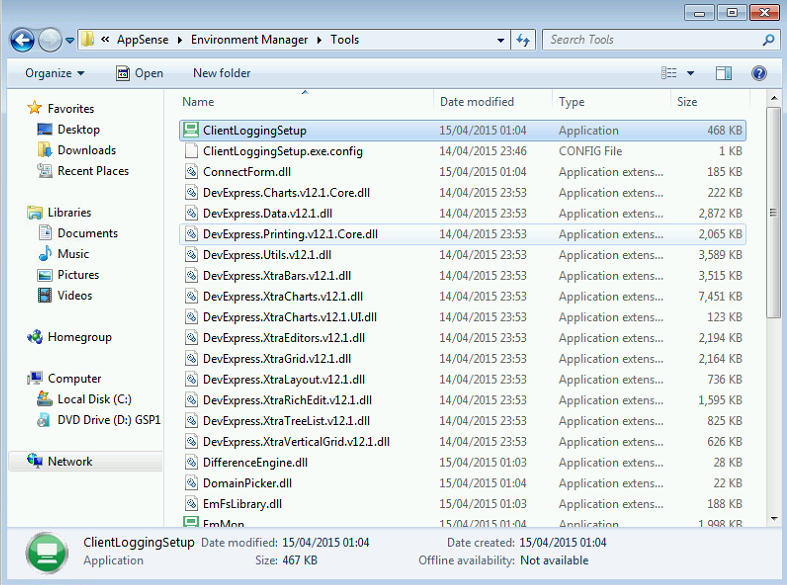Click the DifferenceEngine.dll file icon

(191, 463)
